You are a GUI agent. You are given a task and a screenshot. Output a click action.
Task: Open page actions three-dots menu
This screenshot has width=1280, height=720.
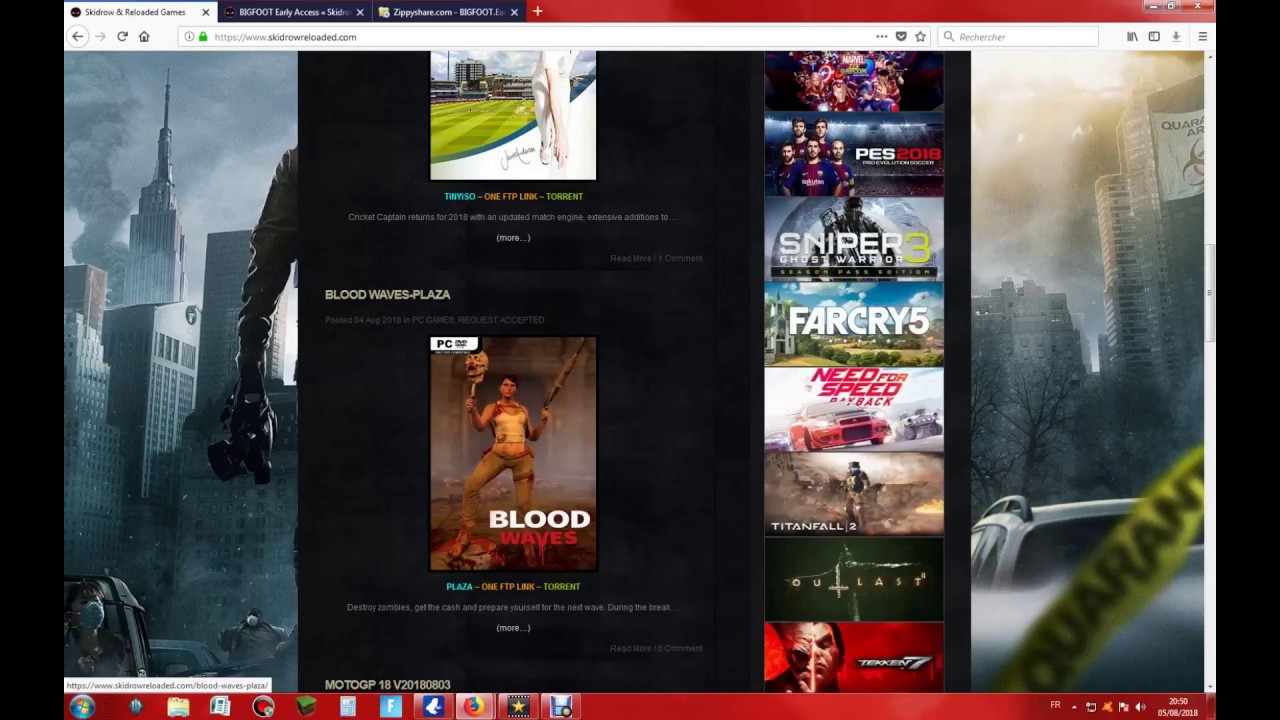(x=881, y=37)
